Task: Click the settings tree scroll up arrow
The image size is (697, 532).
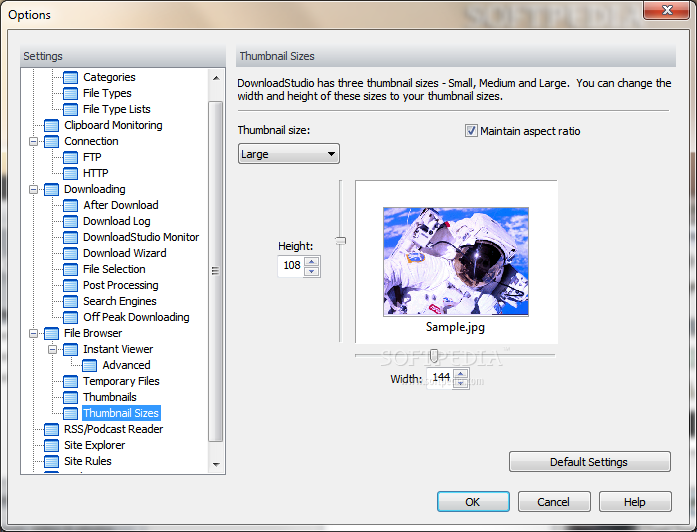Action: (x=216, y=78)
